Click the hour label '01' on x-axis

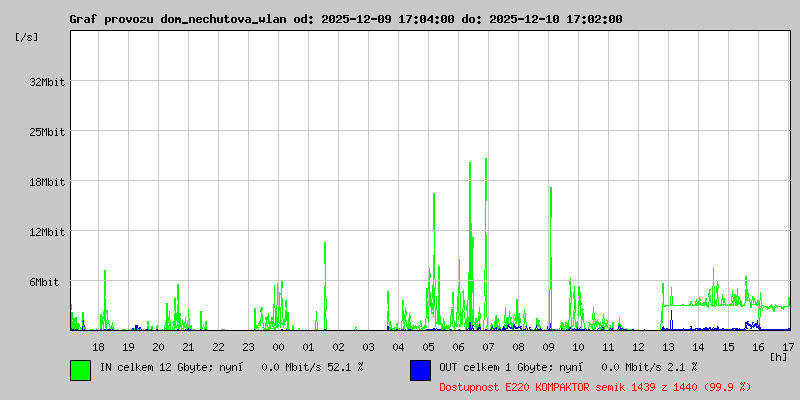click(308, 347)
